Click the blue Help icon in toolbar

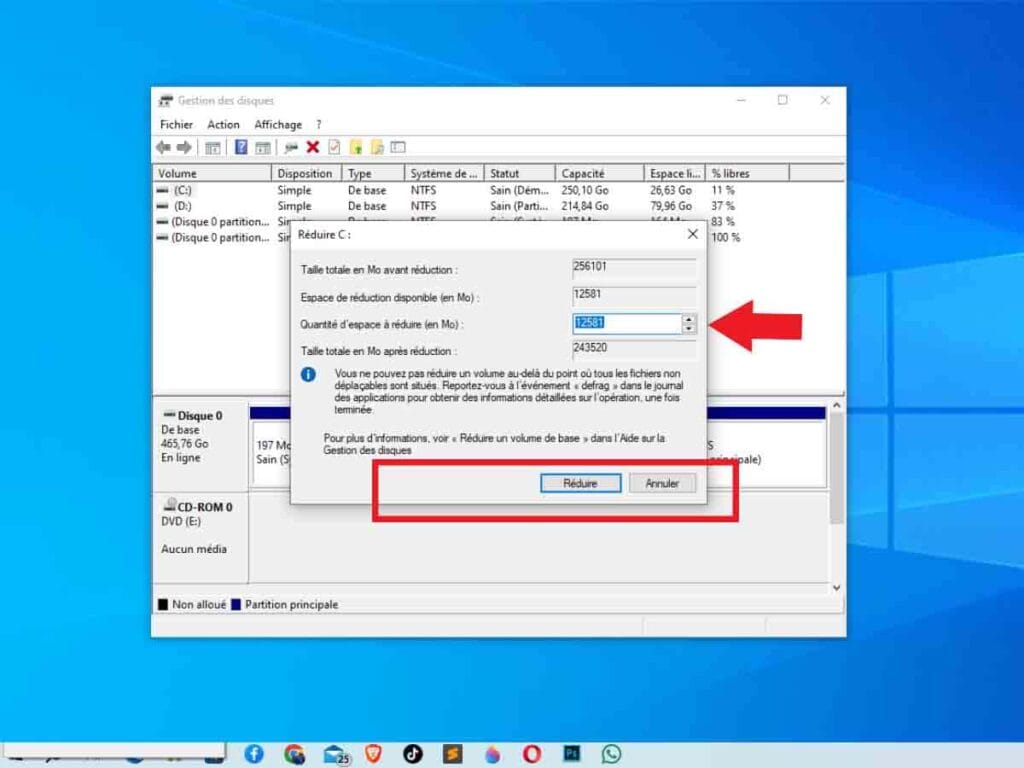tap(241, 148)
